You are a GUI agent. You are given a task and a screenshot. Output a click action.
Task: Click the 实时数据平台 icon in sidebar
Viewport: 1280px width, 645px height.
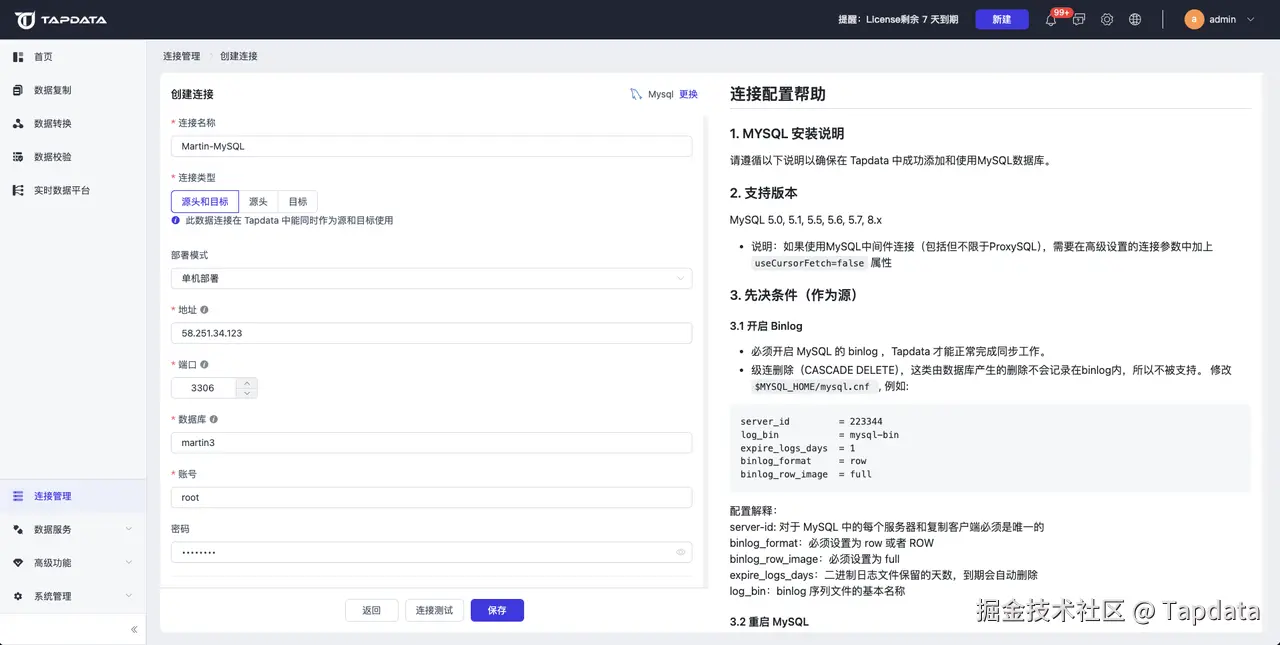coord(18,190)
